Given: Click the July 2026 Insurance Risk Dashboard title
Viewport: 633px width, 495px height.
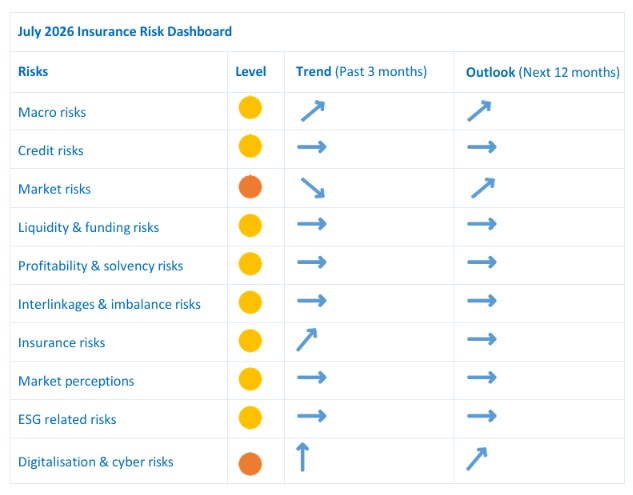Looking at the screenshot, I should (x=125, y=31).
